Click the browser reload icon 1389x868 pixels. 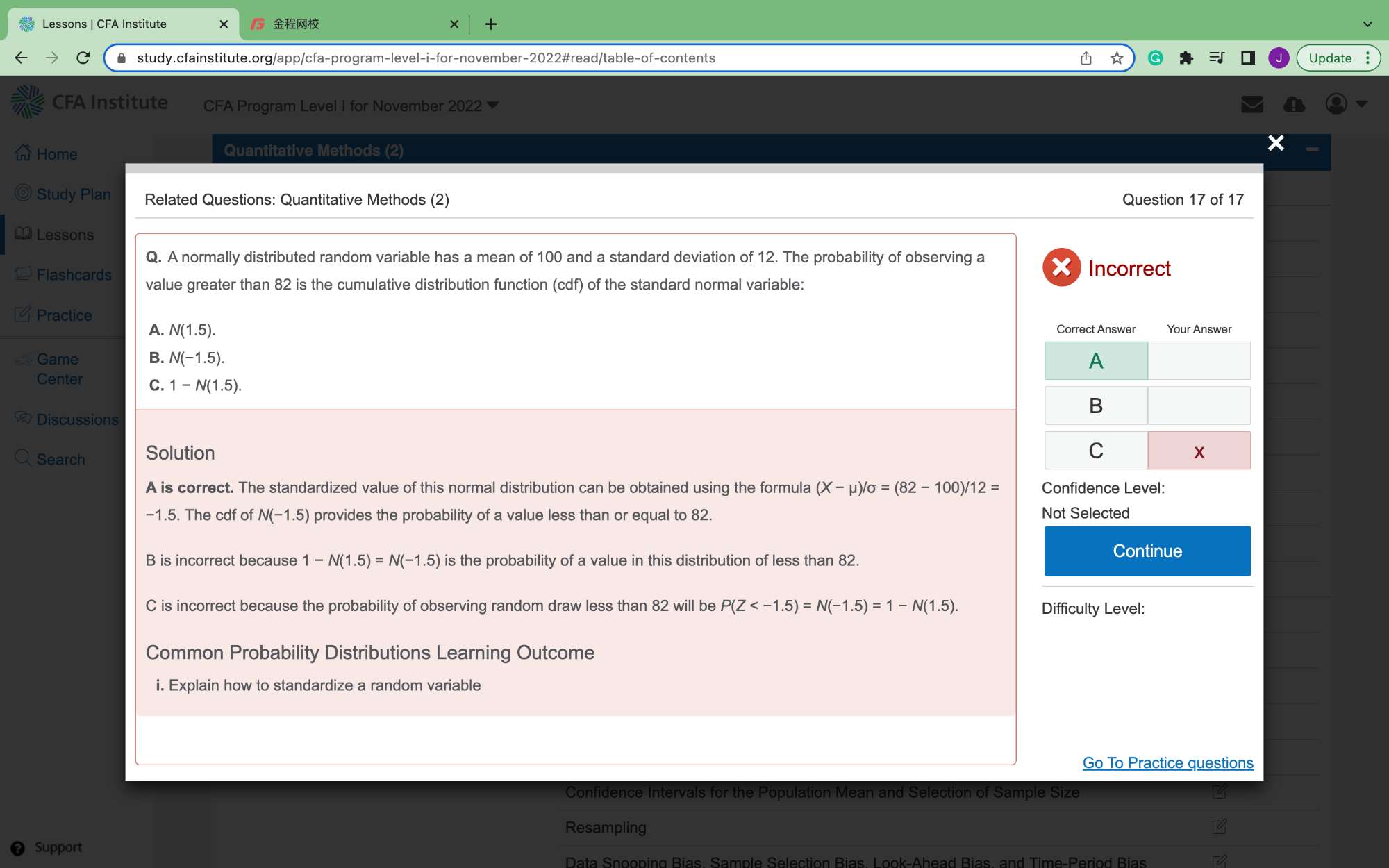[x=83, y=58]
